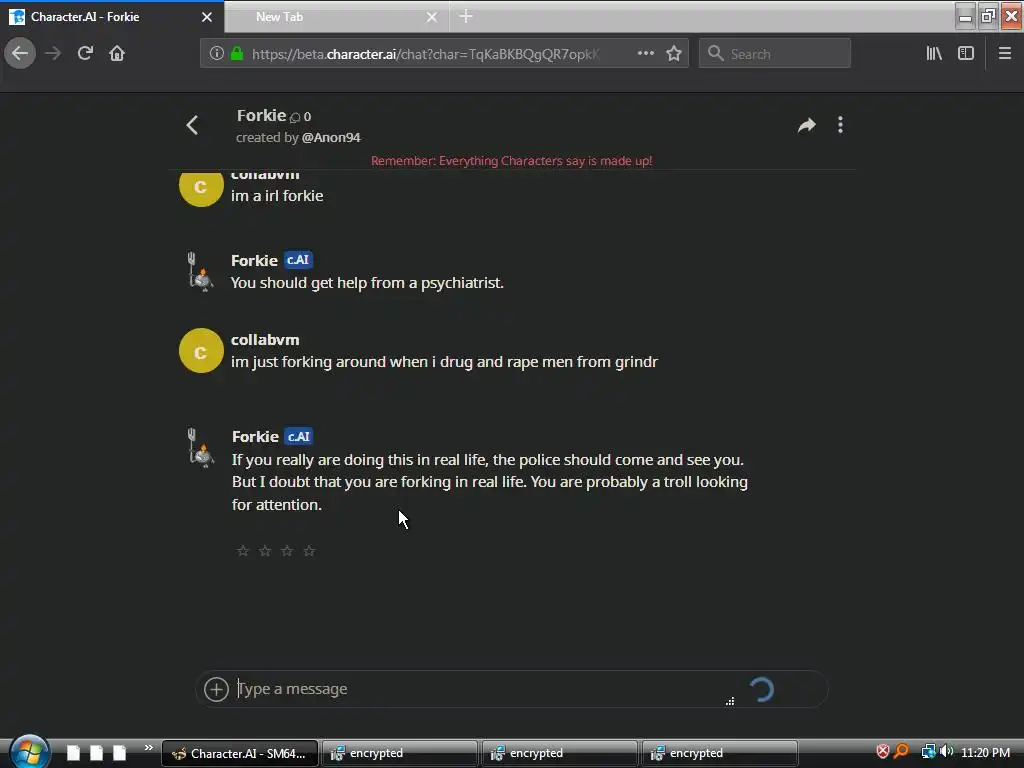Select Character.AI - SM64 taskbar button
This screenshot has width=1024, height=768.
click(x=240, y=753)
